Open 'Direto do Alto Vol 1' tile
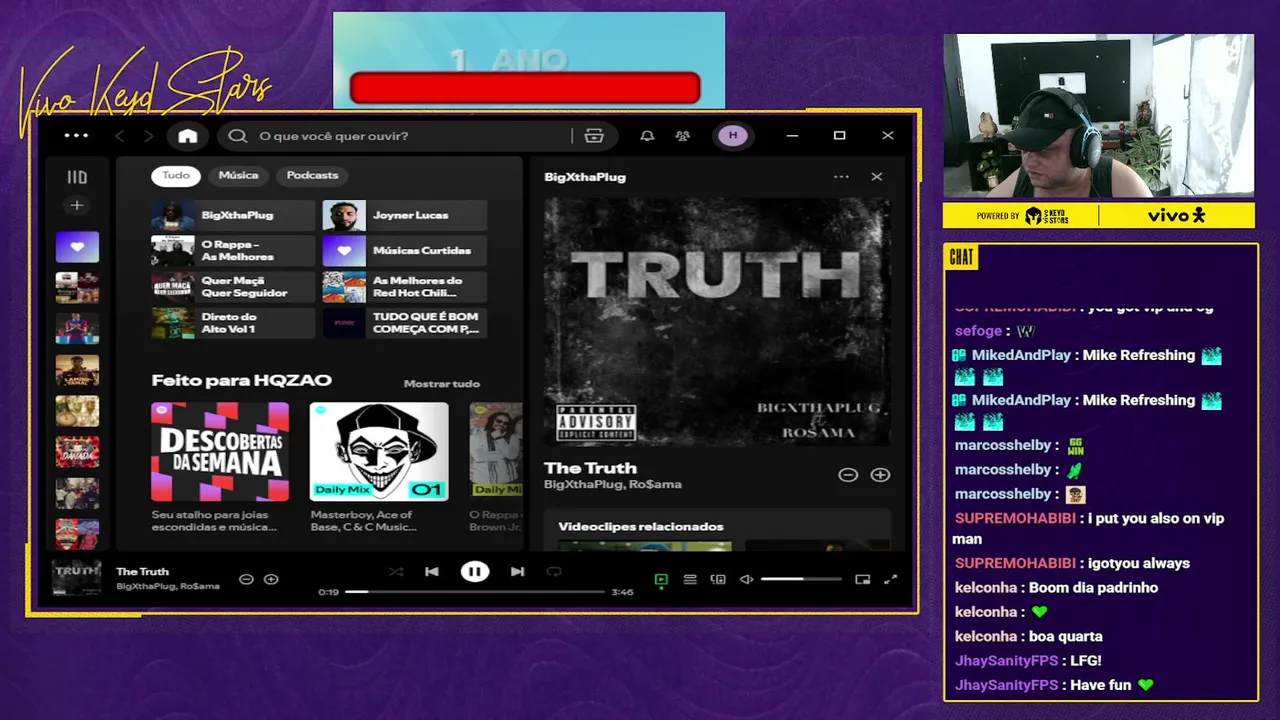This screenshot has height=720, width=1280. coord(233,323)
